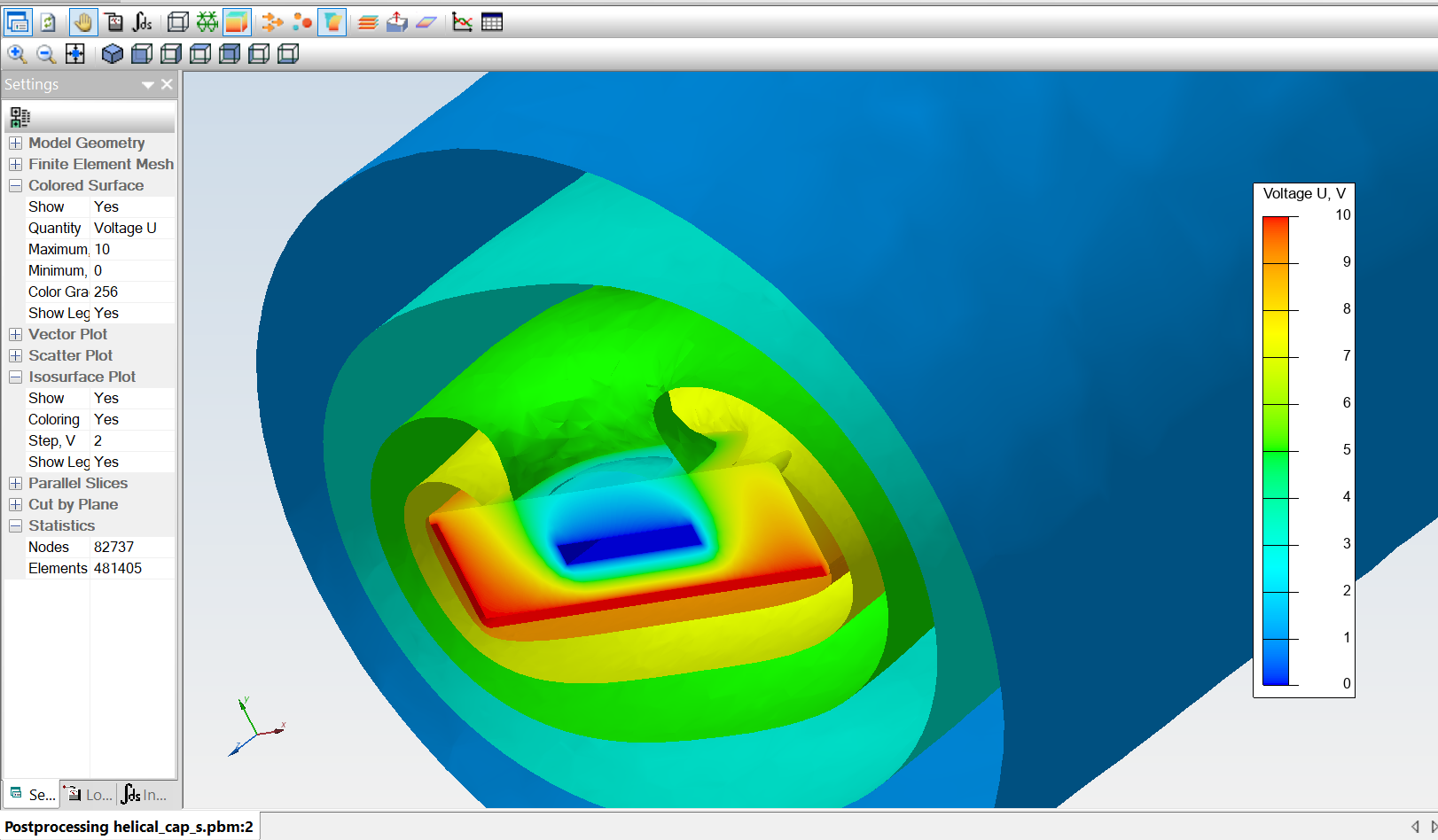This screenshot has width=1438, height=840.
Task: Click the integral calculator toolbar icon
Action: (143, 22)
